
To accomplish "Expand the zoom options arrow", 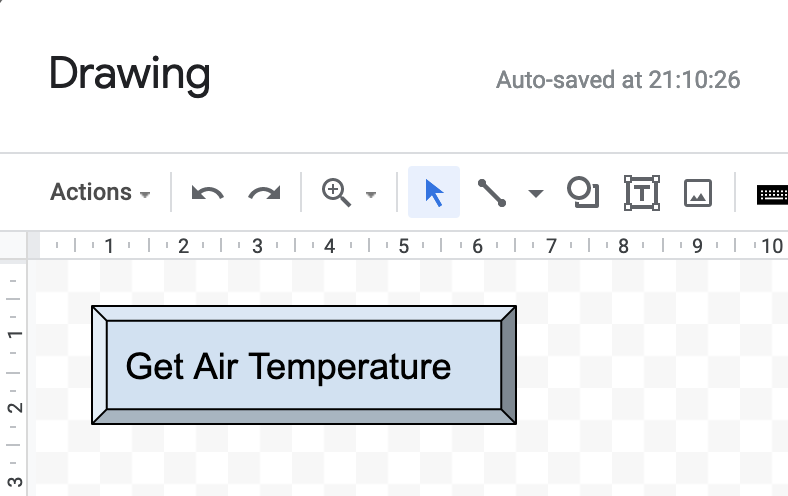I will pyautogui.click(x=371, y=194).
